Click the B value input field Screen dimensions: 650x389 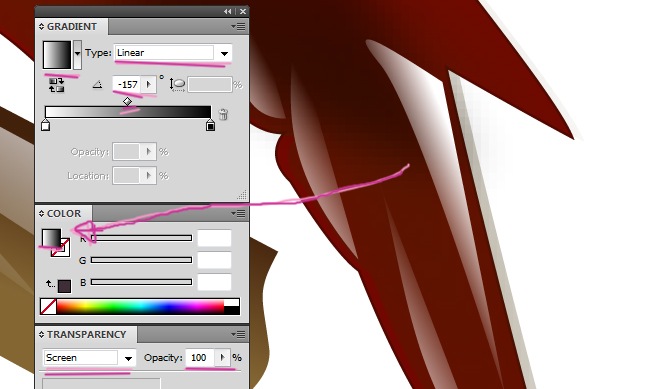(214, 282)
